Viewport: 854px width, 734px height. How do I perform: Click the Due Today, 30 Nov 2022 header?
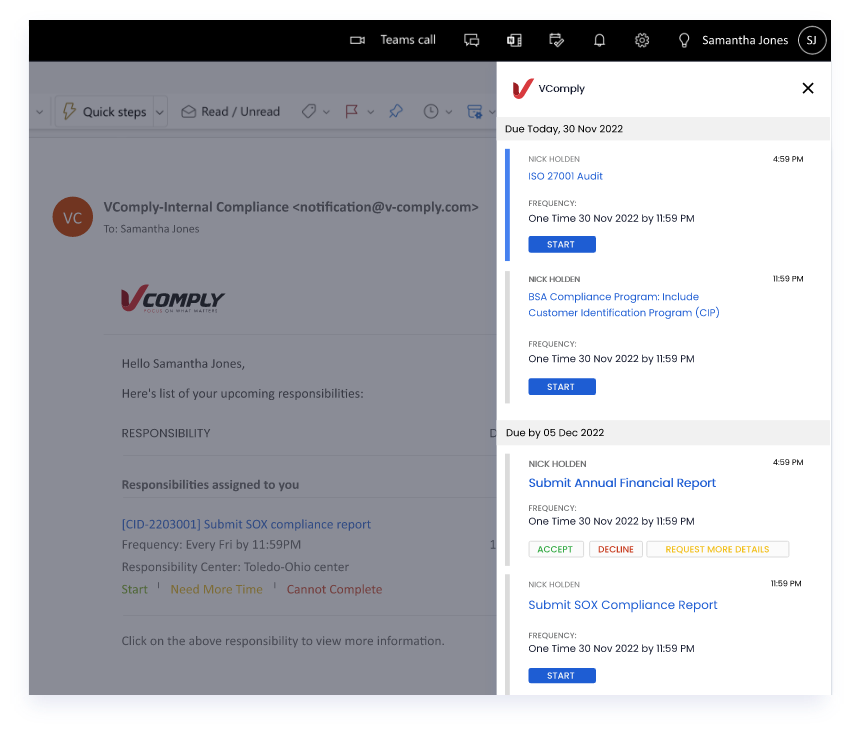click(x=663, y=129)
